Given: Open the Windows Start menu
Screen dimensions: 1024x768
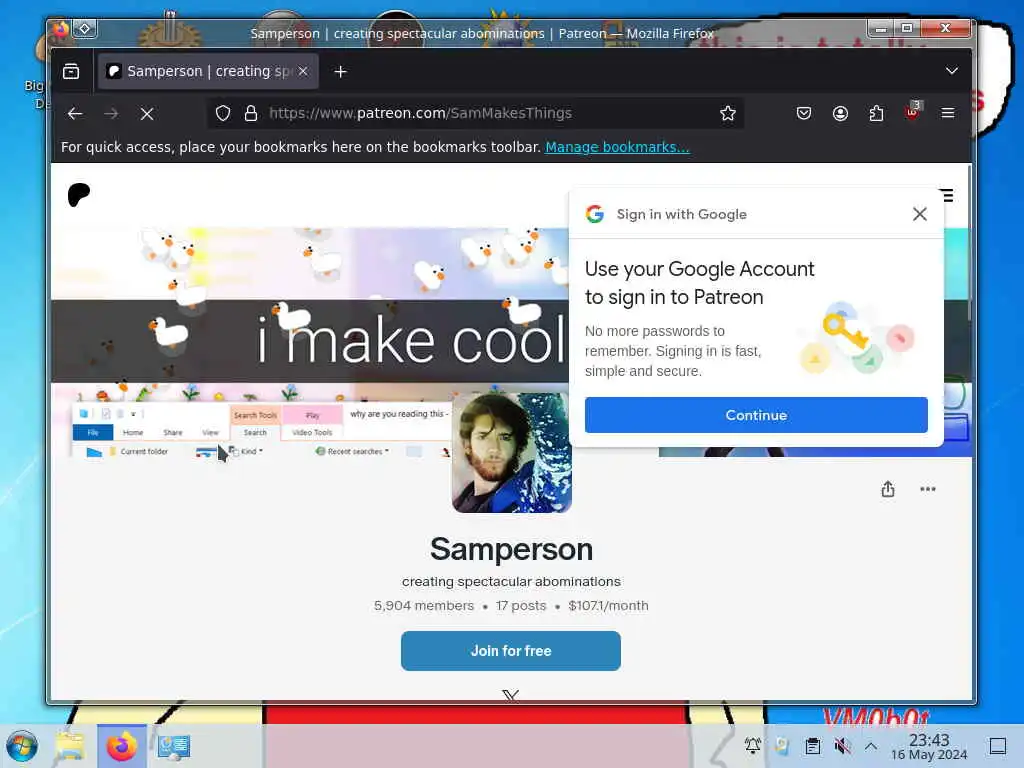Looking at the screenshot, I should coord(22,746).
